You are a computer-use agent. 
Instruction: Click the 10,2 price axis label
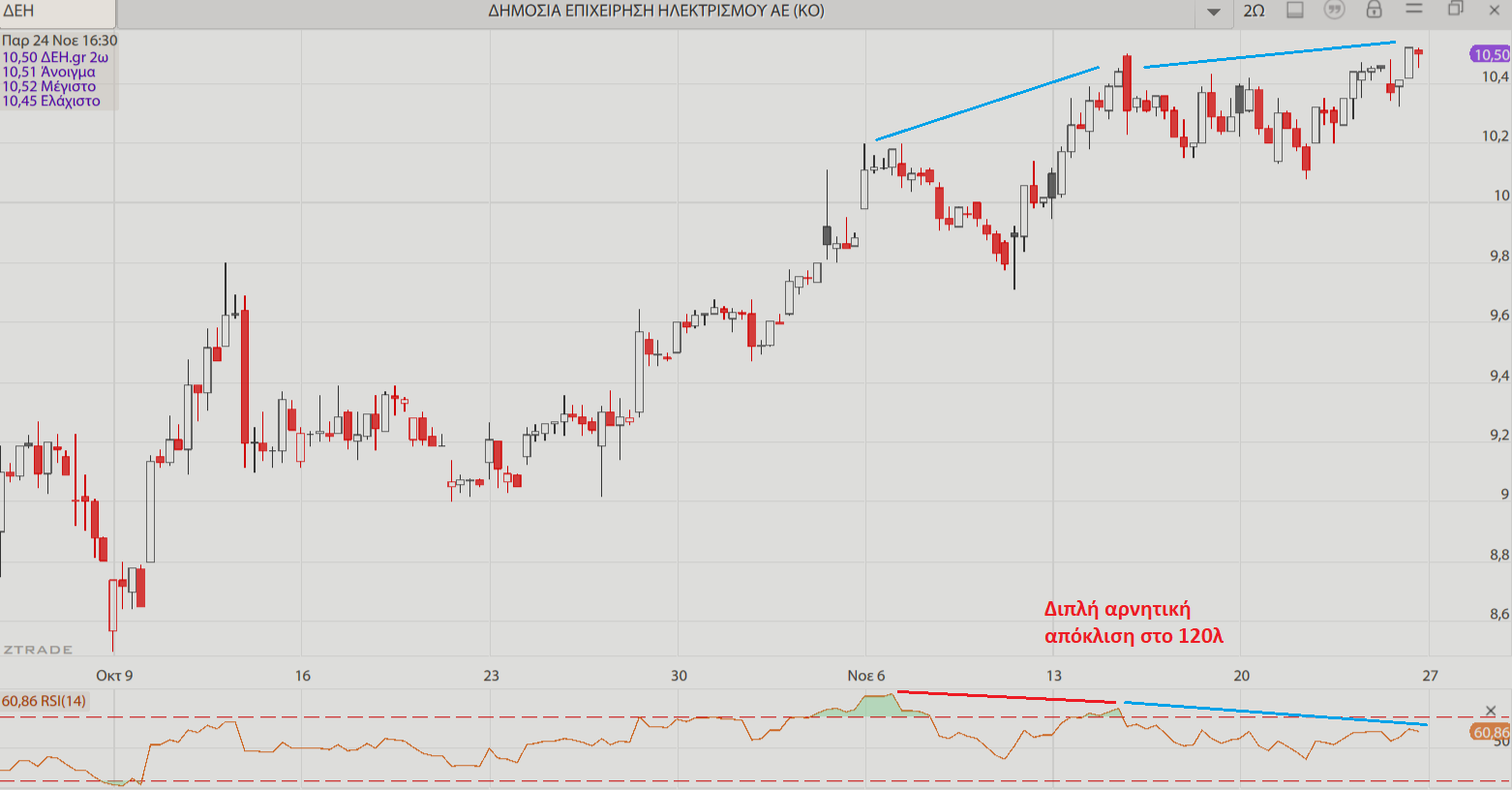1496,136
